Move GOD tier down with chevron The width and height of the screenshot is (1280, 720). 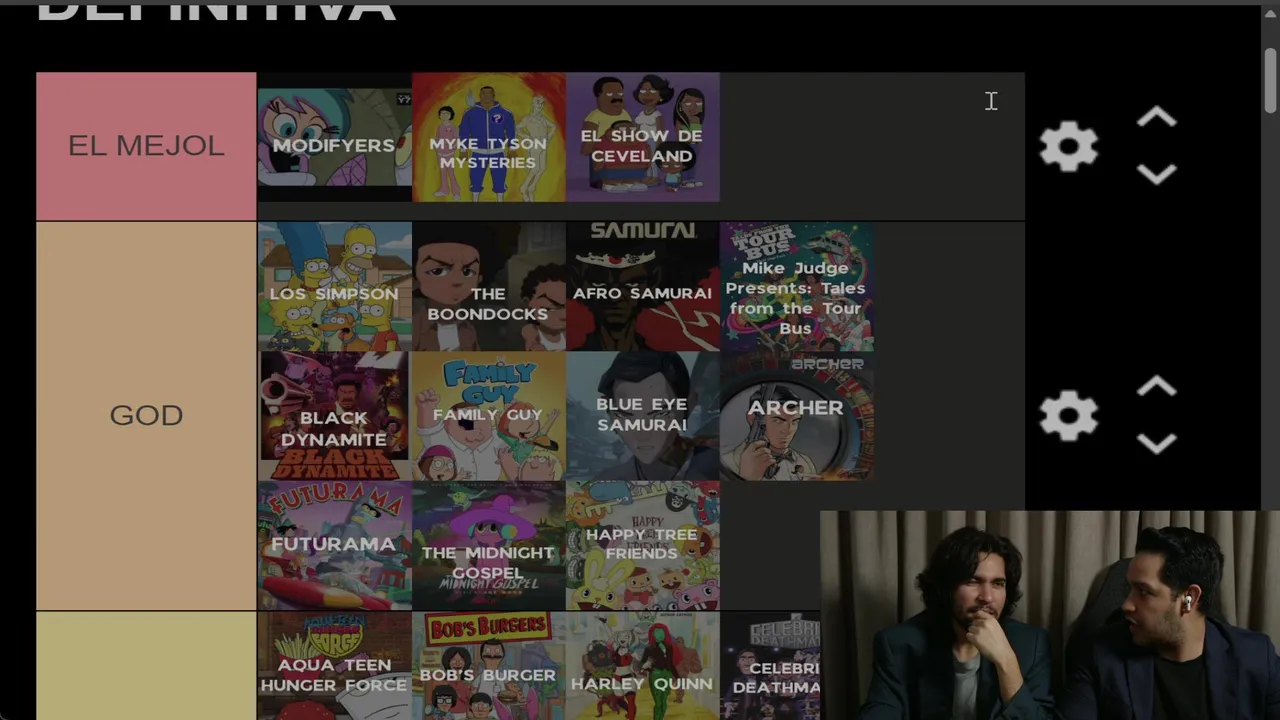coord(1156,443)
